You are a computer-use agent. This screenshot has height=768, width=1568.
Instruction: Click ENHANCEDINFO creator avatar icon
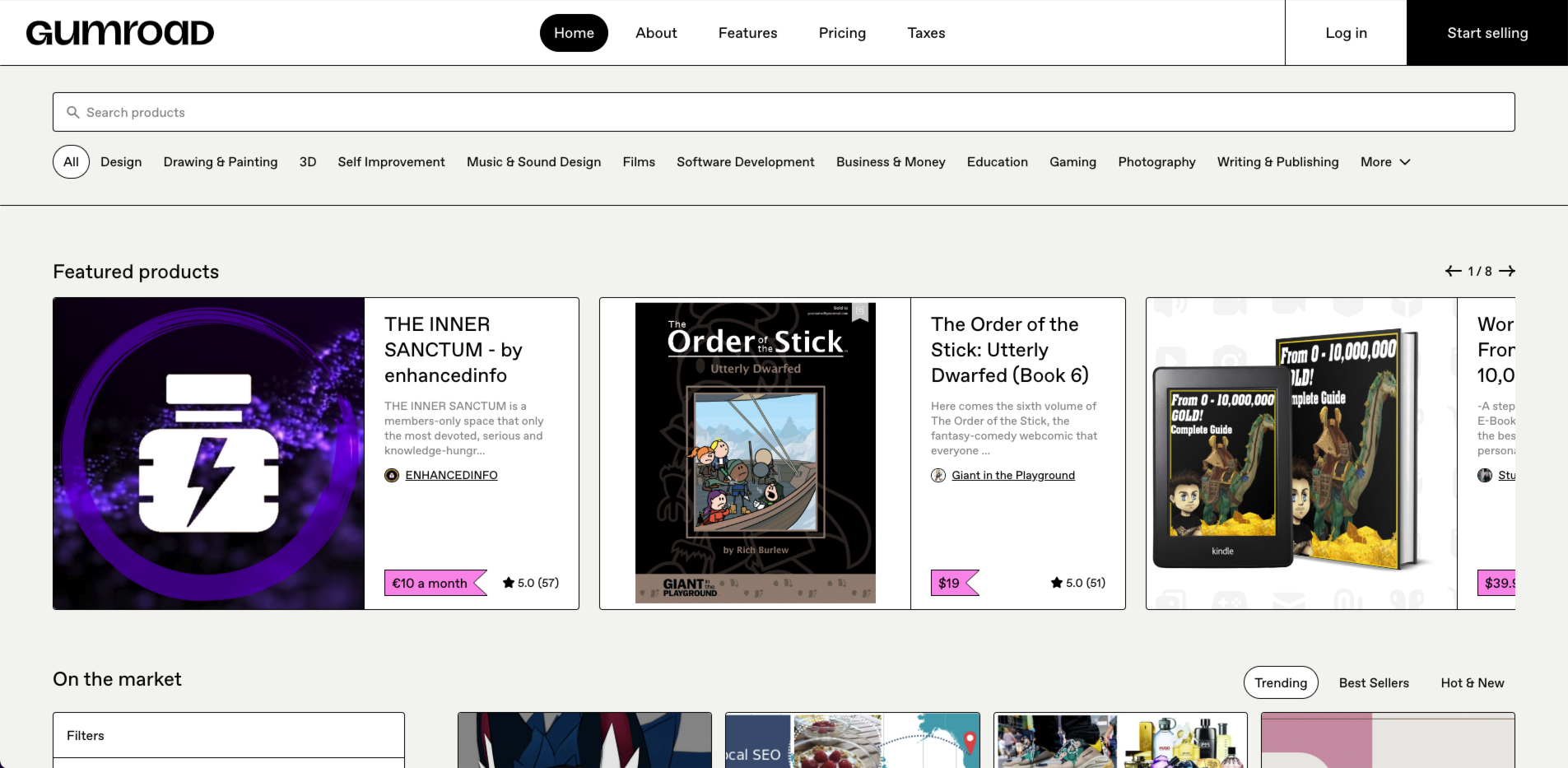coord(392,475)
